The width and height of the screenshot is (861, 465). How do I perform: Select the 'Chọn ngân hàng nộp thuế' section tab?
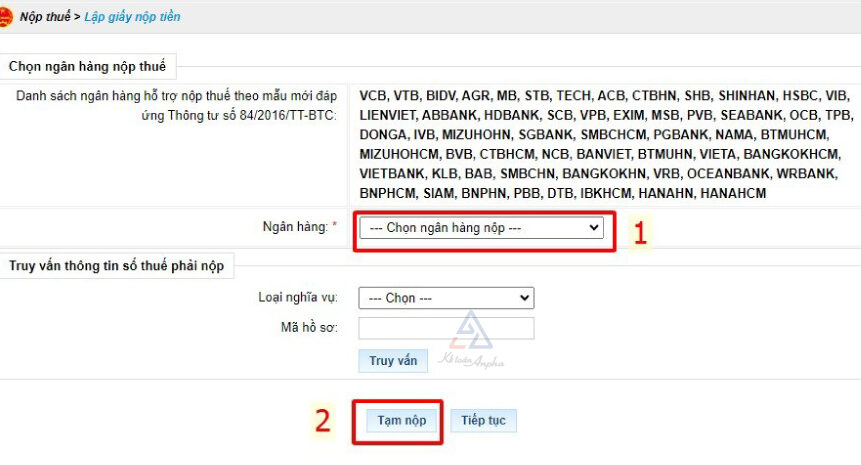87,67
